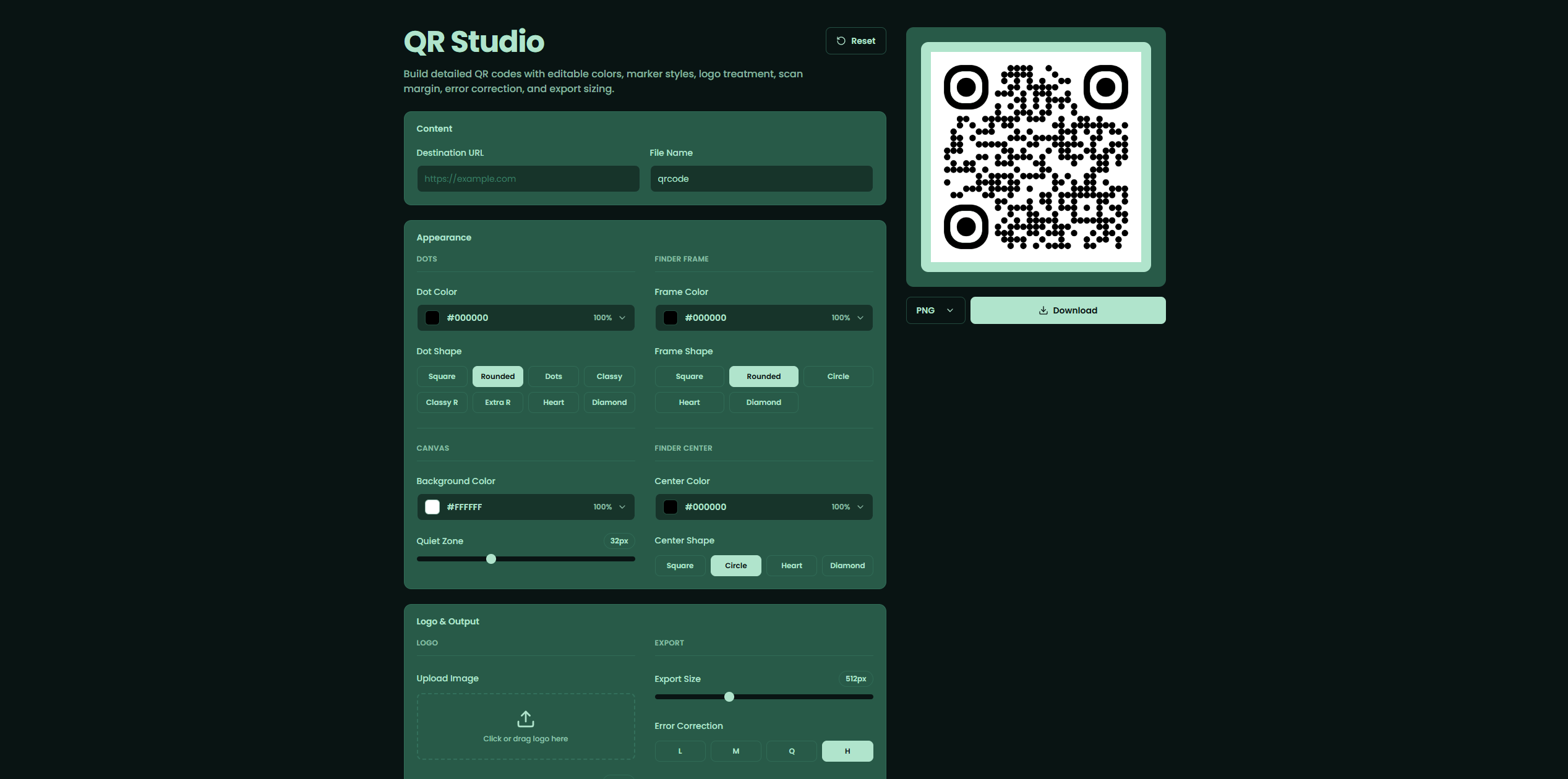Set error correction to Q
Screen dimensions: 1568x779
click(791, 751)
